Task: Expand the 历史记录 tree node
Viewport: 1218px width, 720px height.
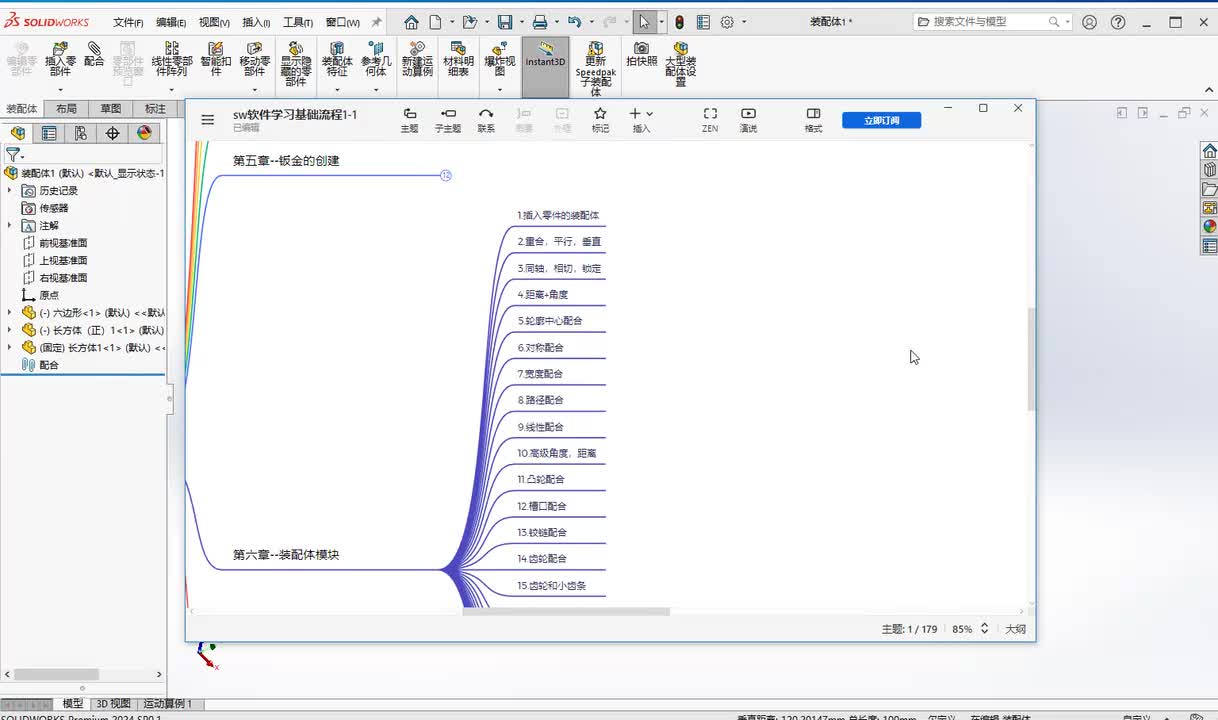Action: click(10, 190)
